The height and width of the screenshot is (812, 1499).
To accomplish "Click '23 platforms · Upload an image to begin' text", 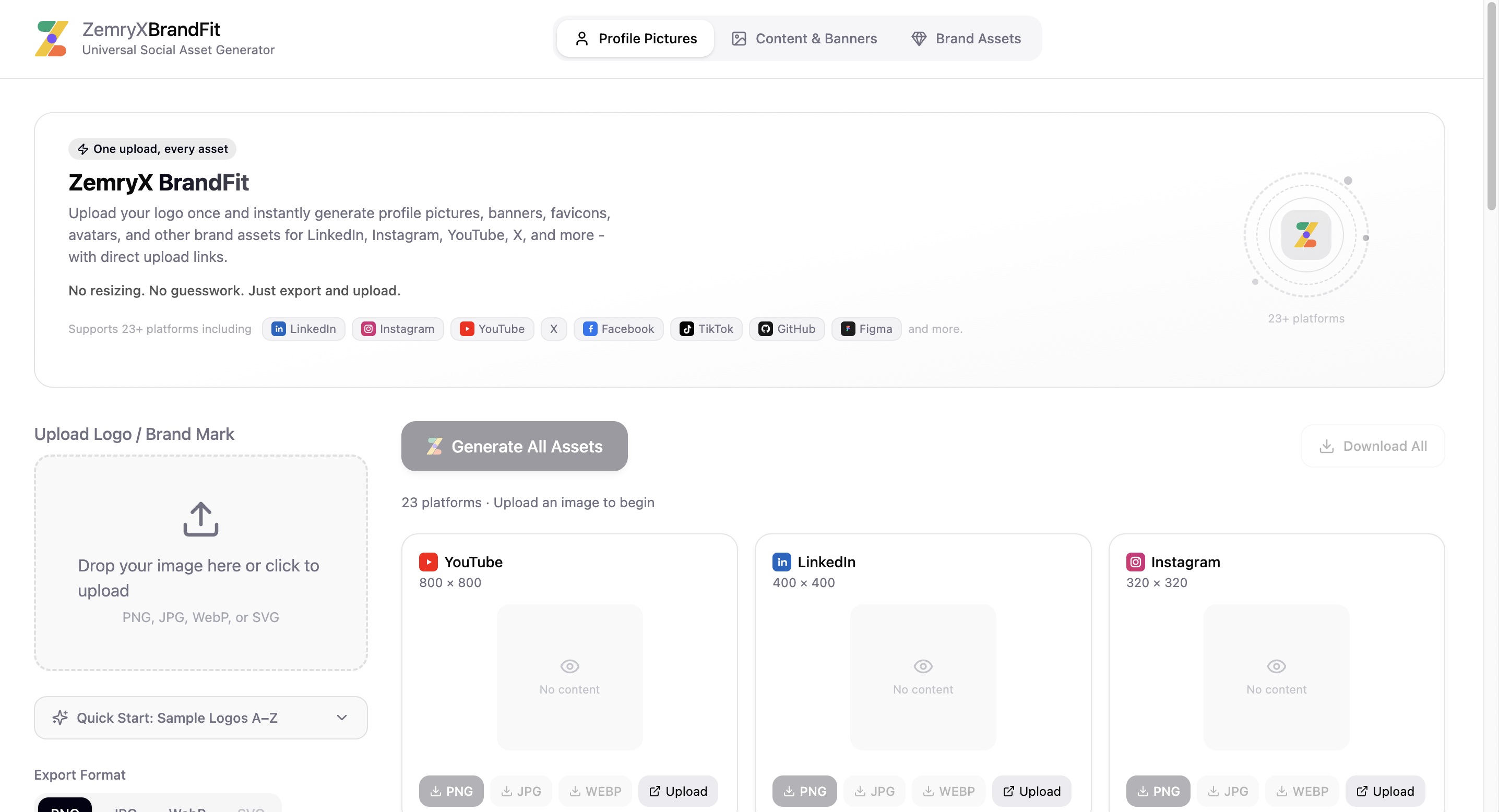I will [528, 502].
